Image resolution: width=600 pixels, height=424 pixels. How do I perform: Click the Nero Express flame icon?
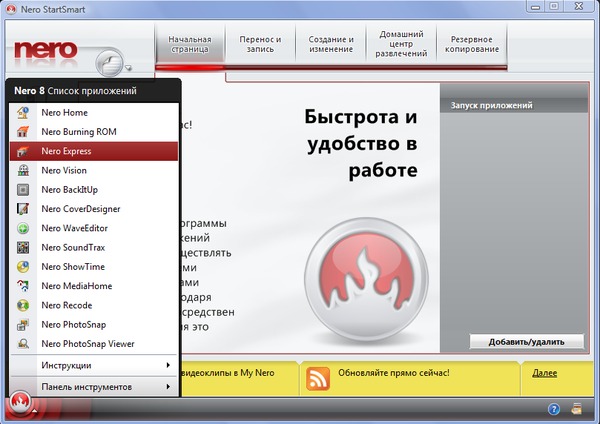(23, 151)
